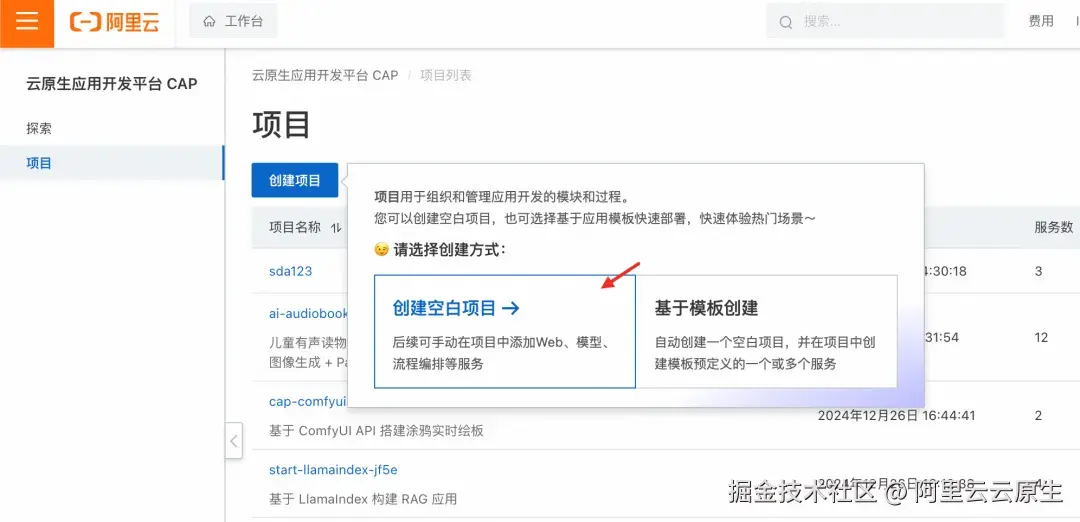
Task: Click the 项目列表 breadcrumb
Action: (x=446, y=75)
